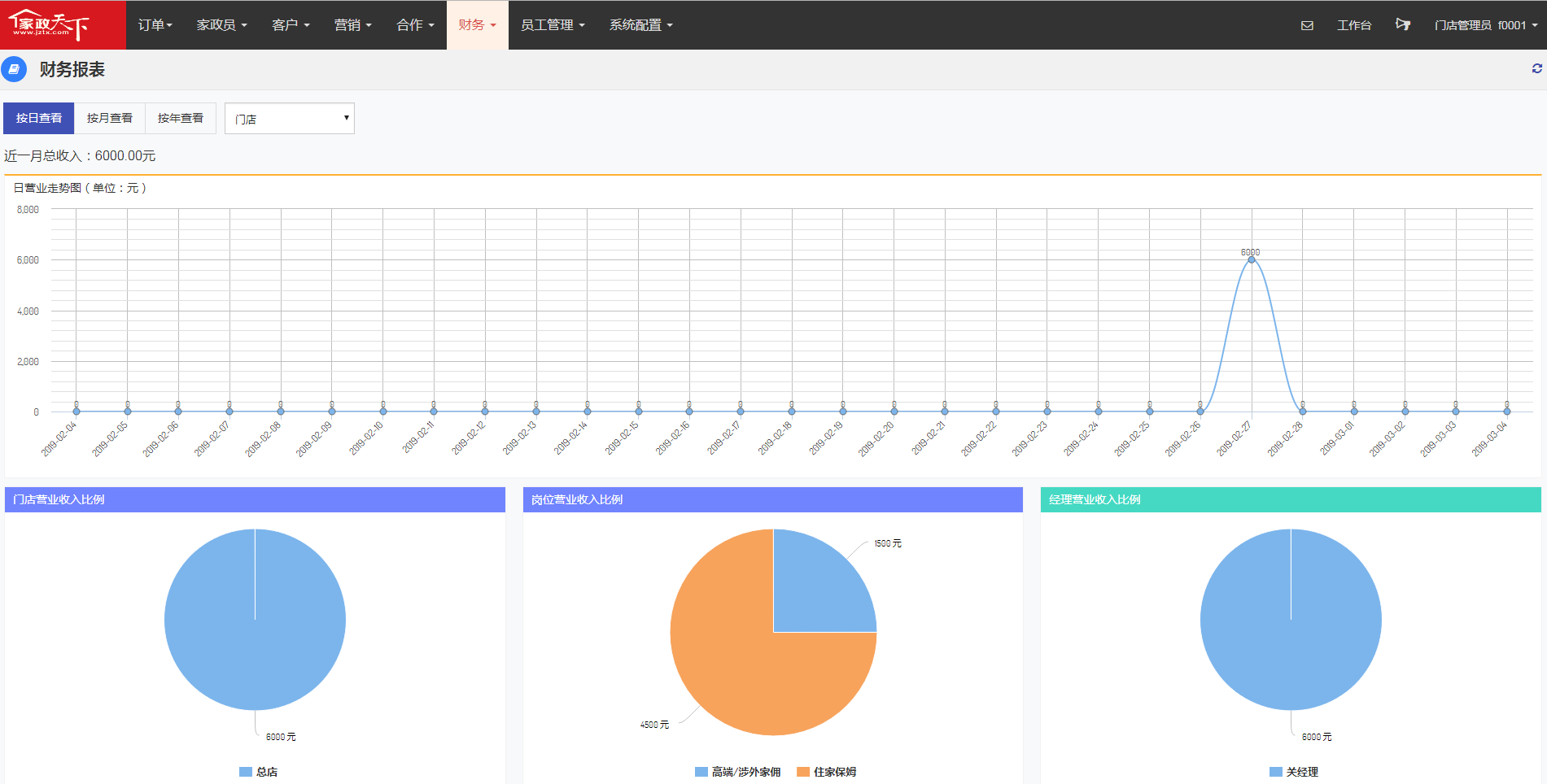Expand the 系统配置 dropdown menu

coord(640,25)
